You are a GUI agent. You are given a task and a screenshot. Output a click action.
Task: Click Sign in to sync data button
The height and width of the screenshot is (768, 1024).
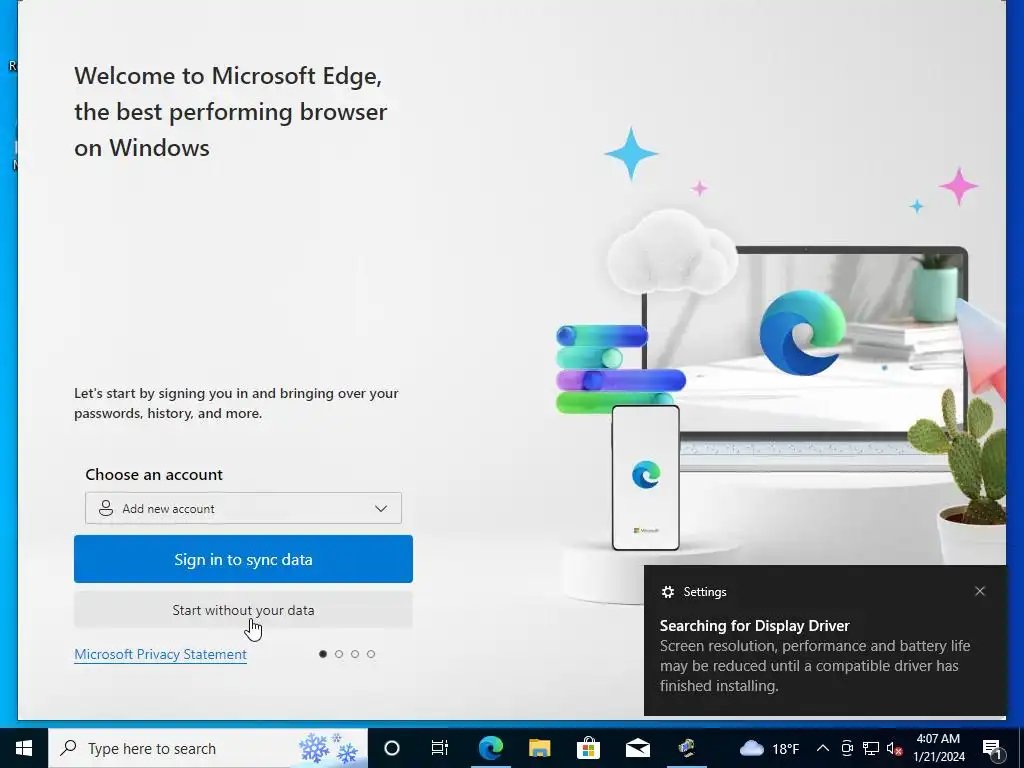[x=243, y=559]
